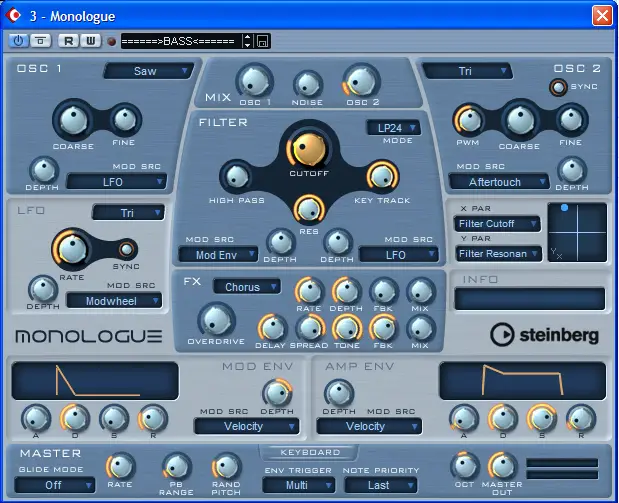Open the LFO Mod Src Modwheel dropdown
Image resolution: width=619 pixels, height=503 pixels.
[114, 301]
